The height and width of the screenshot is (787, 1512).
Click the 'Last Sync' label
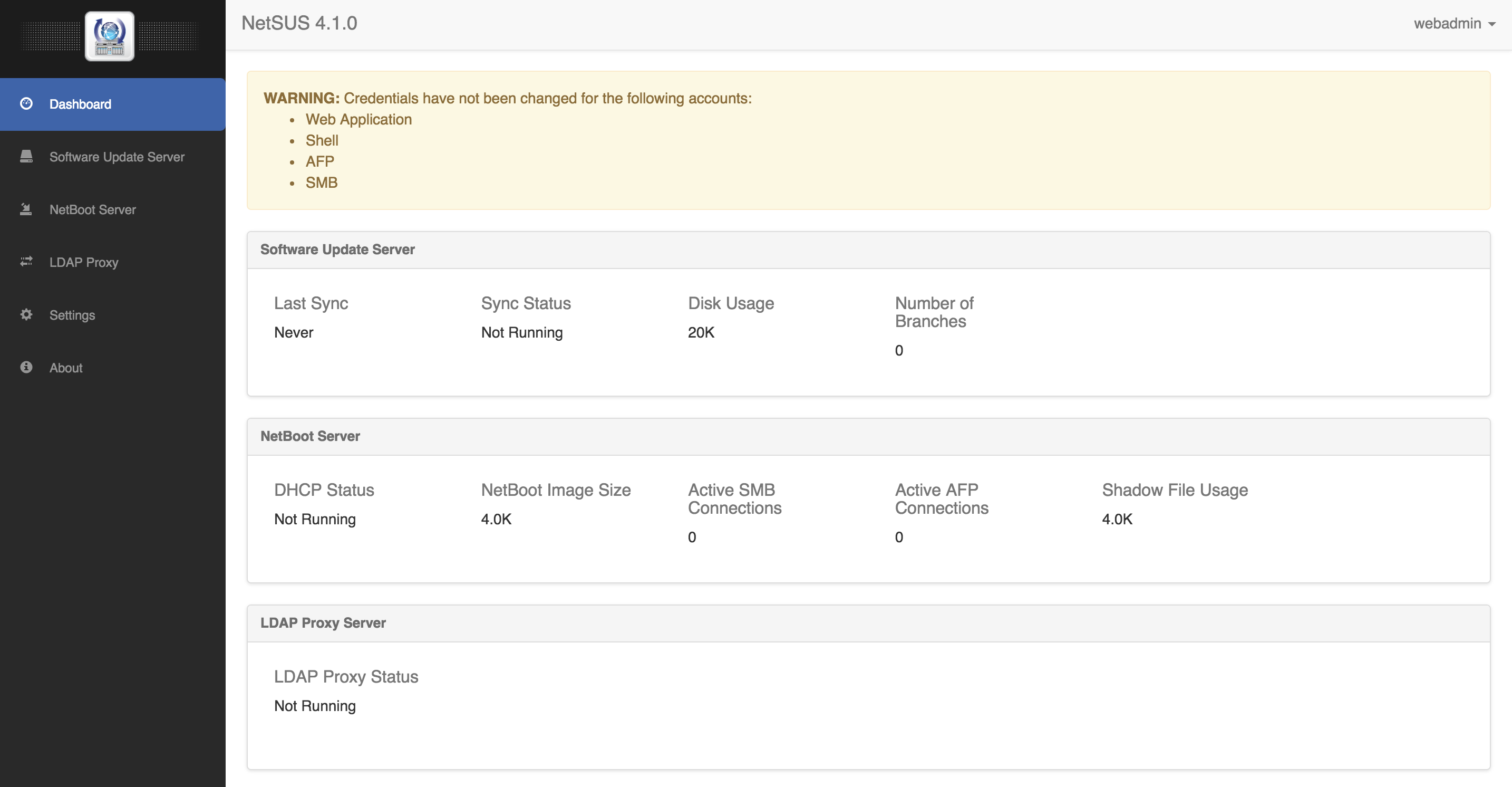tap(311, 303)
